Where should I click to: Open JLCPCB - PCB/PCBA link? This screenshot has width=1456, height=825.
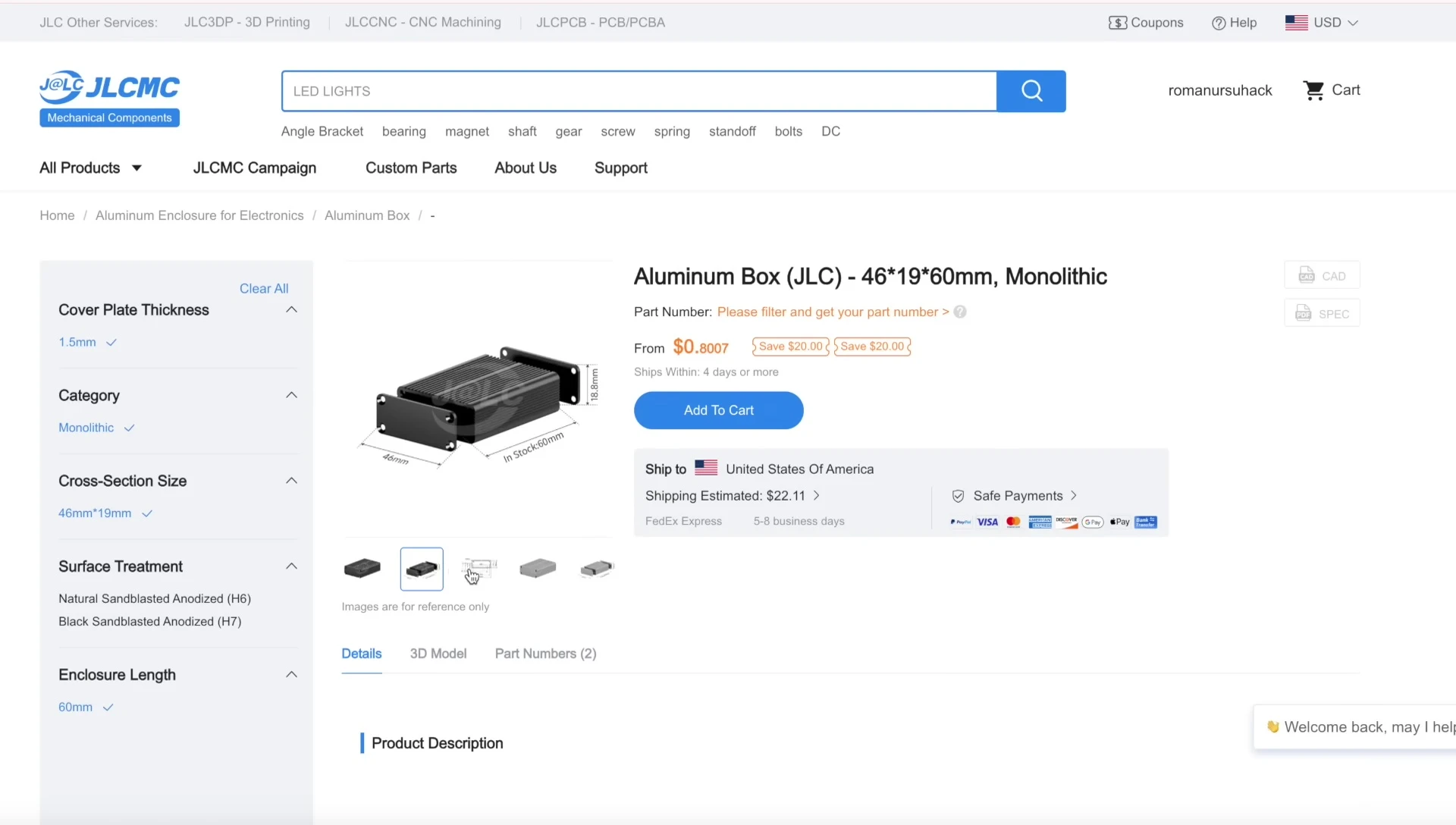(x=601, y=22)
